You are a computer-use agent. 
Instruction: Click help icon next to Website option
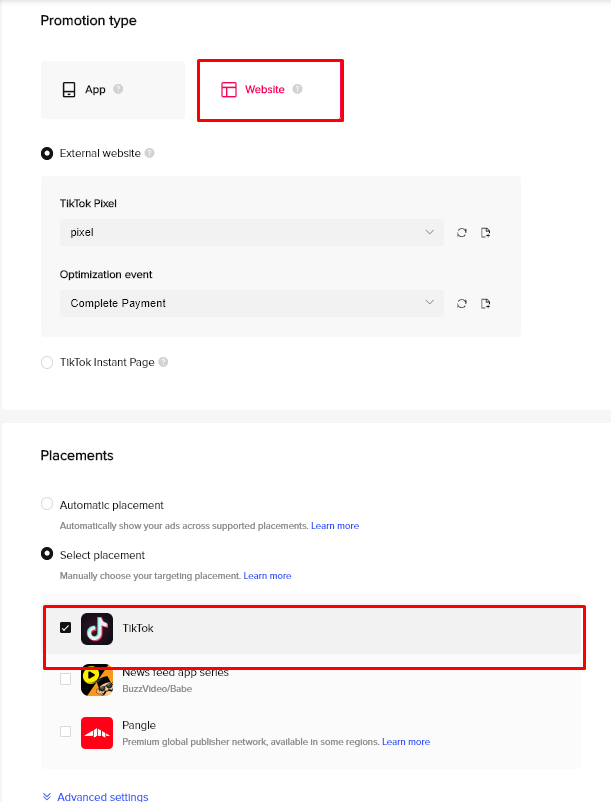(297, 89)
